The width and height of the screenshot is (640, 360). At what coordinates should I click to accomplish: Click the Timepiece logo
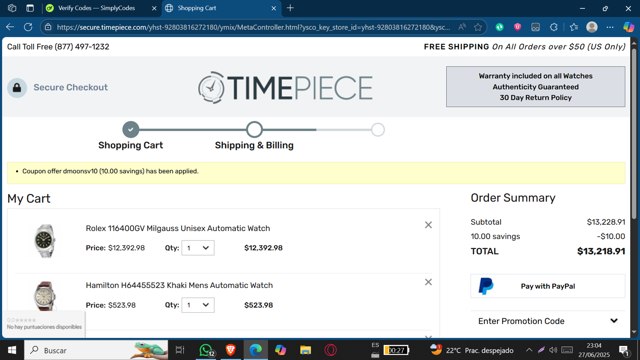coord(285,87)
